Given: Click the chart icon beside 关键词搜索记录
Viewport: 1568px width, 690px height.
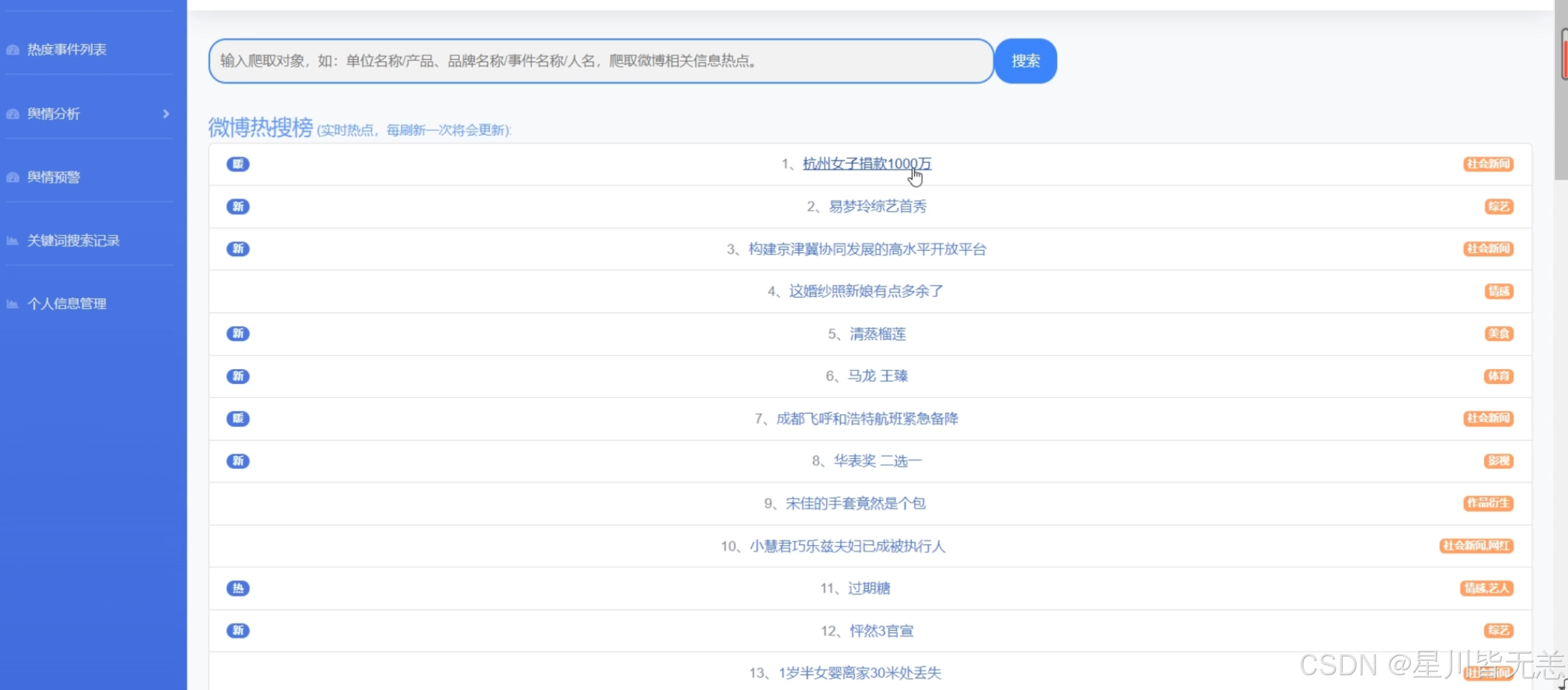Looking at the screenshot, I should 12,241.
